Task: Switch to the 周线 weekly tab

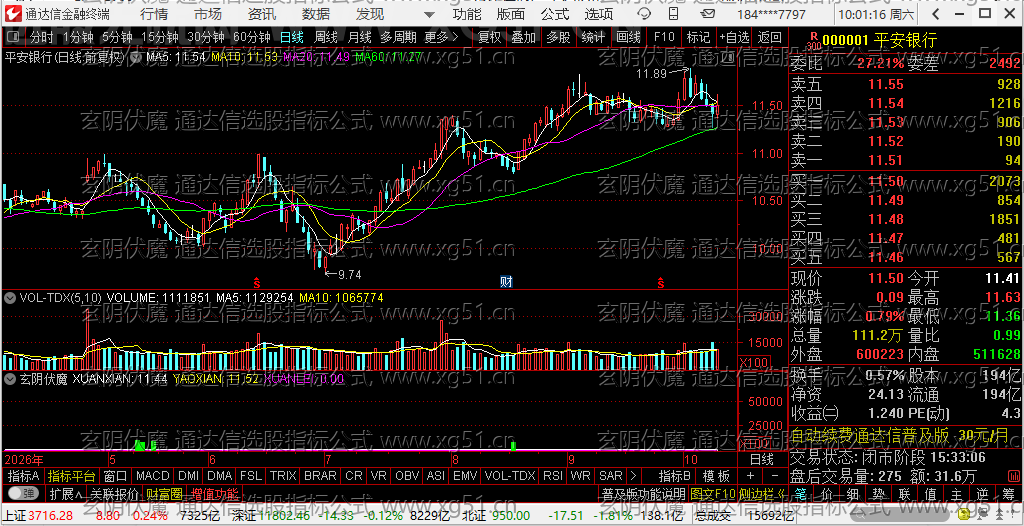Action: tap(326, 37)
